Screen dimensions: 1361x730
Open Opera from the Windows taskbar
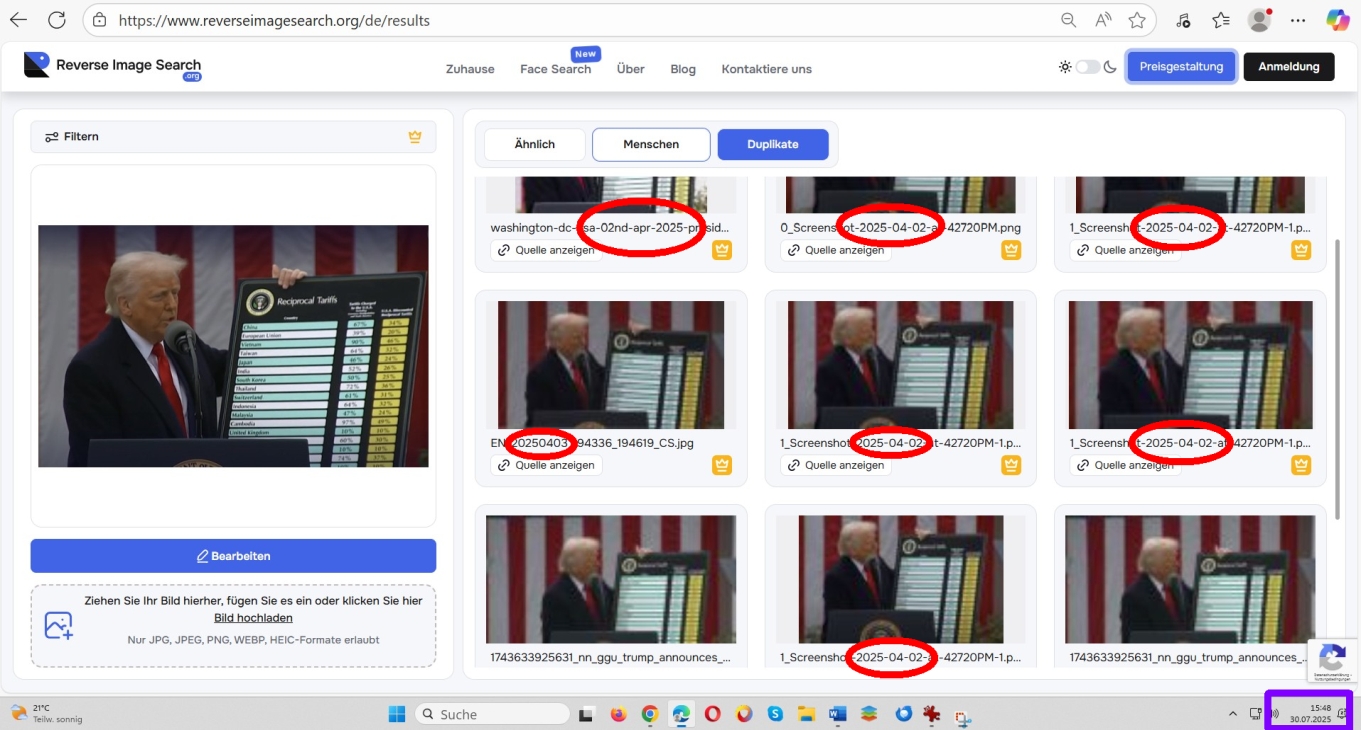coord(712,714)
